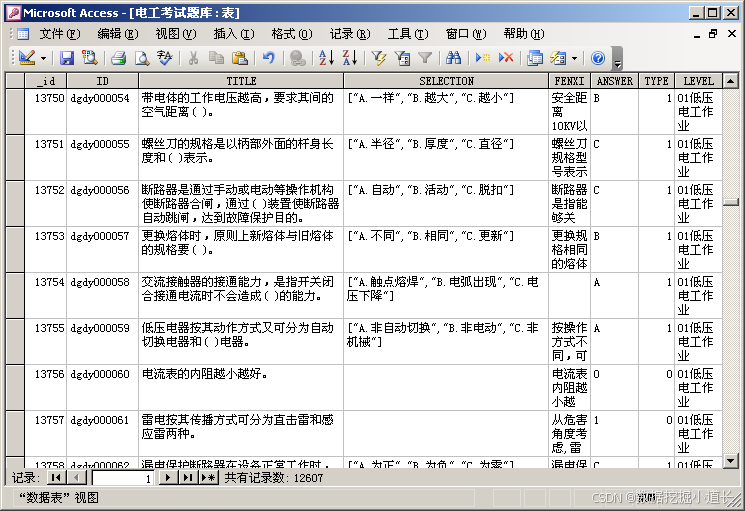Restore the inner table window
Viewport: 745px width, 511px height.
[713, 34]
